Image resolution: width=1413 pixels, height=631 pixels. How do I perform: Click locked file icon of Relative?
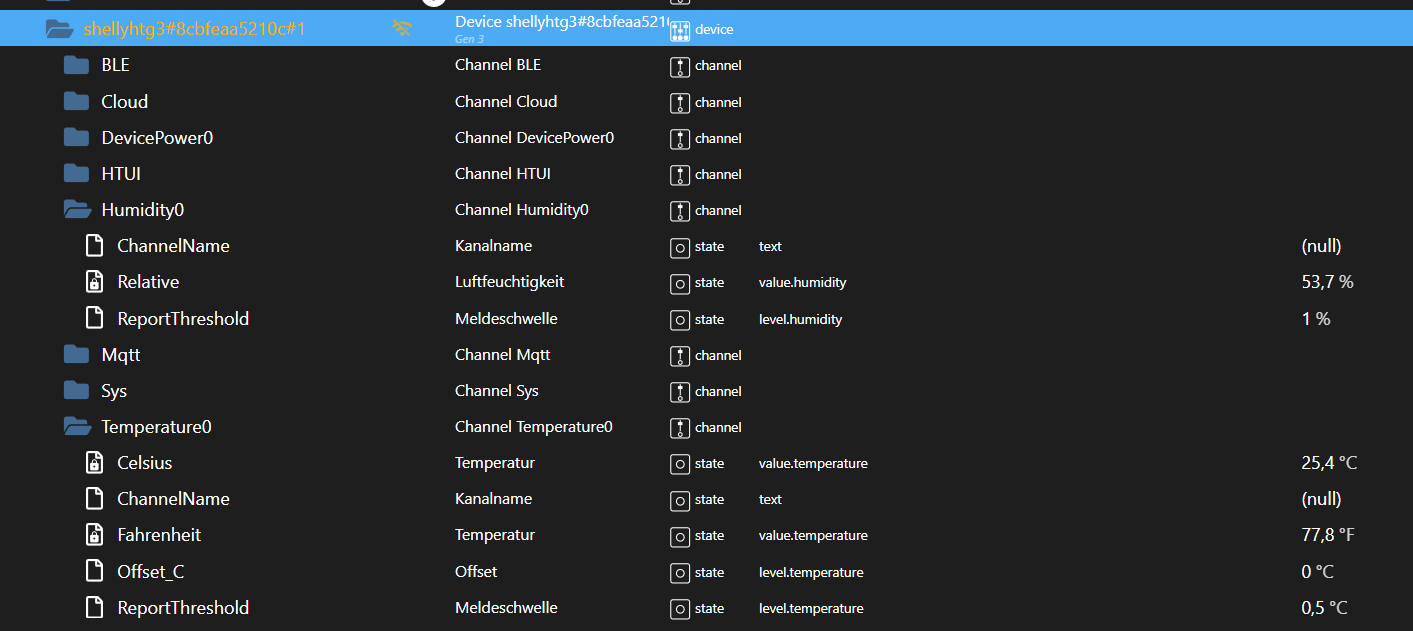coord(94,281)
